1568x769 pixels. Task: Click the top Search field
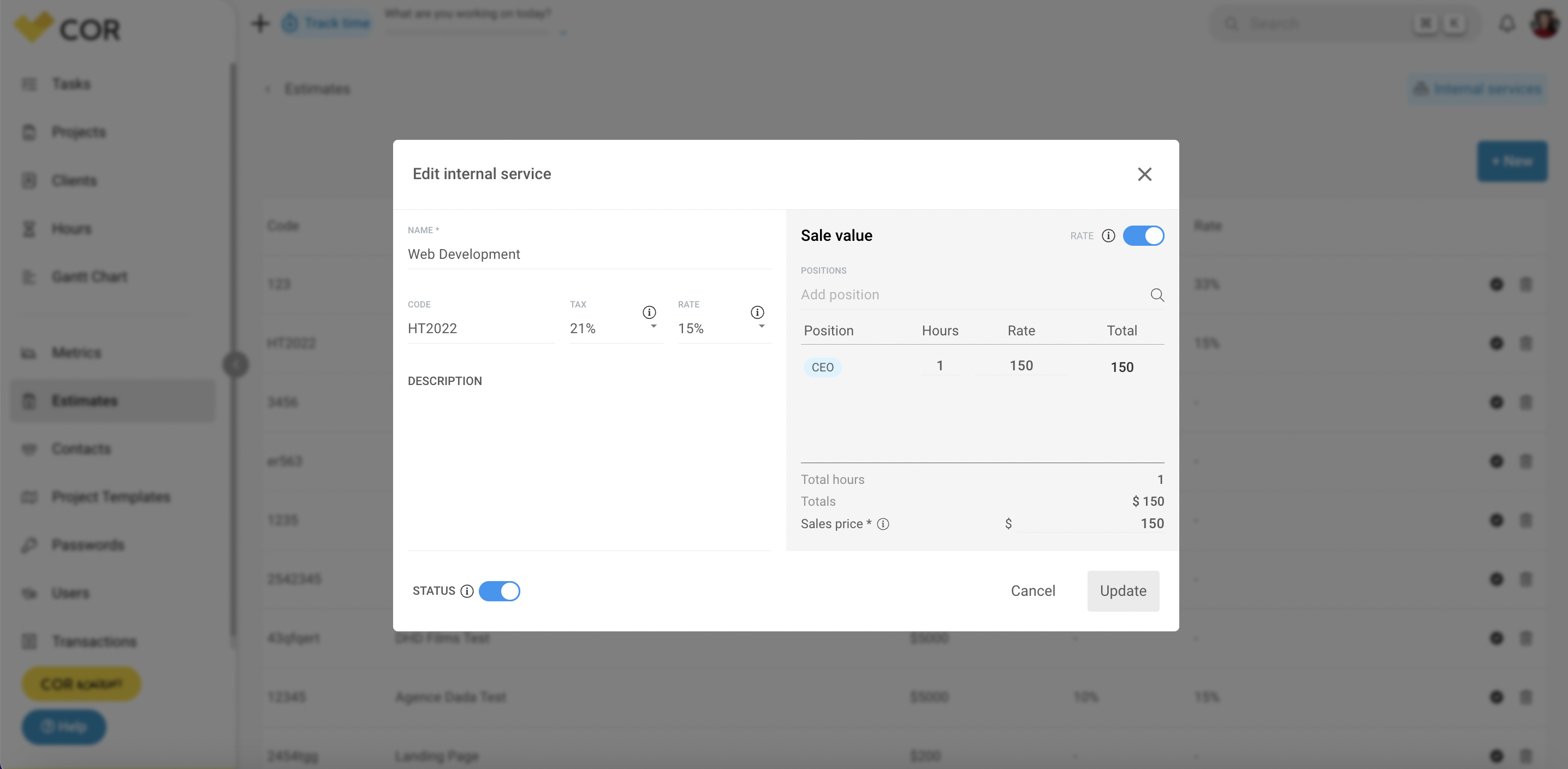click(x=1345, y=23)
